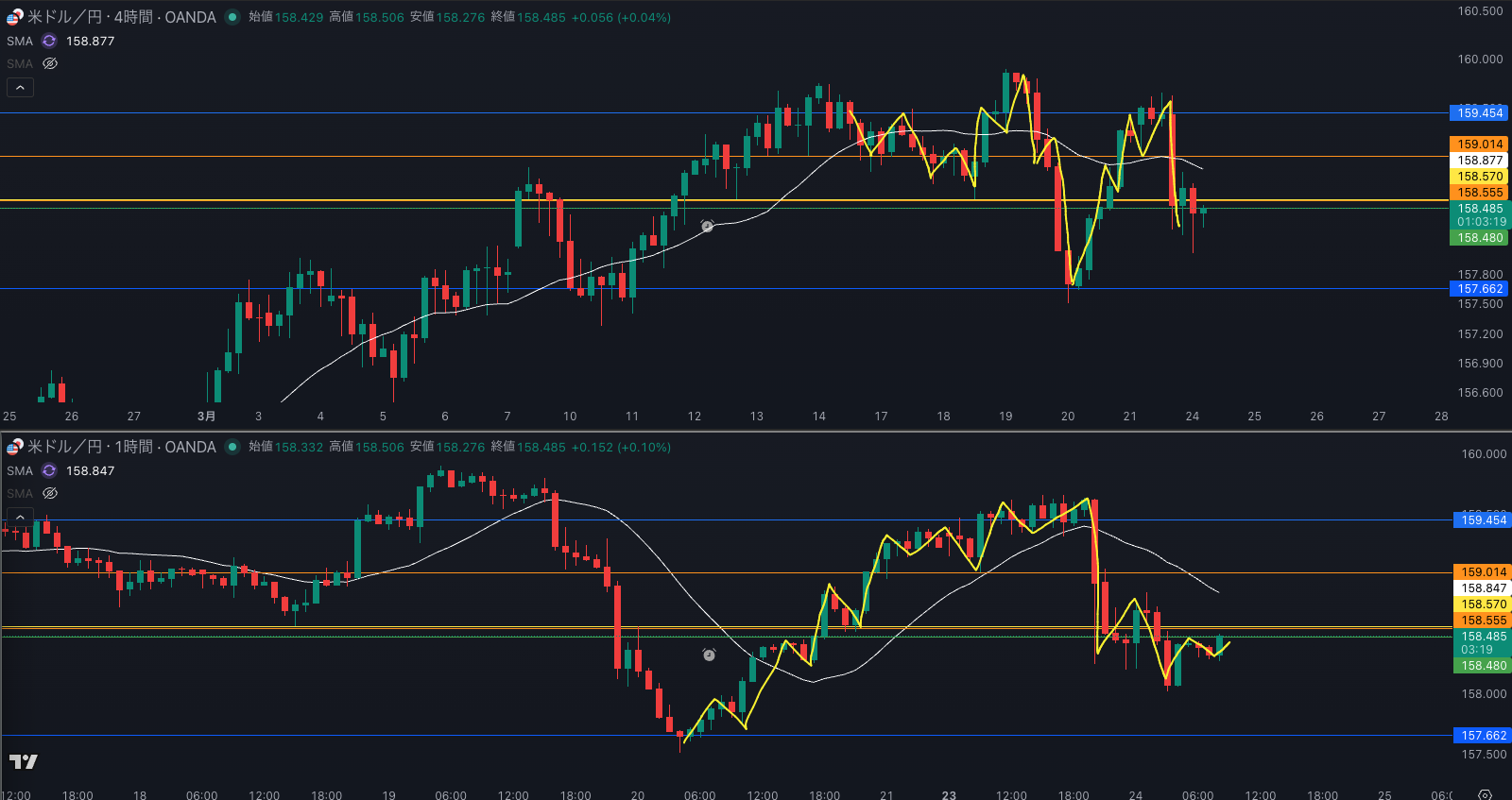Click the active SMA 158.847 legend label

coord(20,470)
